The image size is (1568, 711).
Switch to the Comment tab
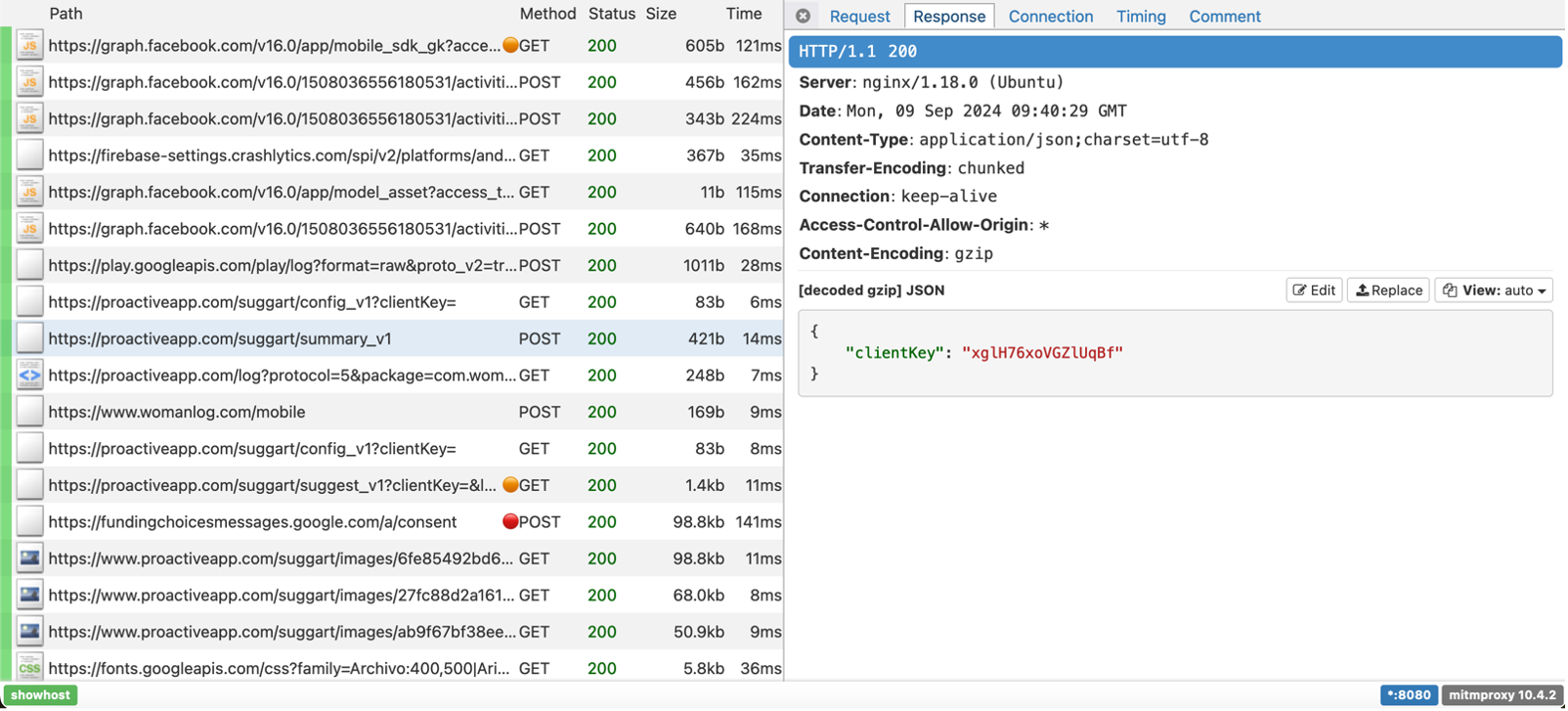point(1224,17)
